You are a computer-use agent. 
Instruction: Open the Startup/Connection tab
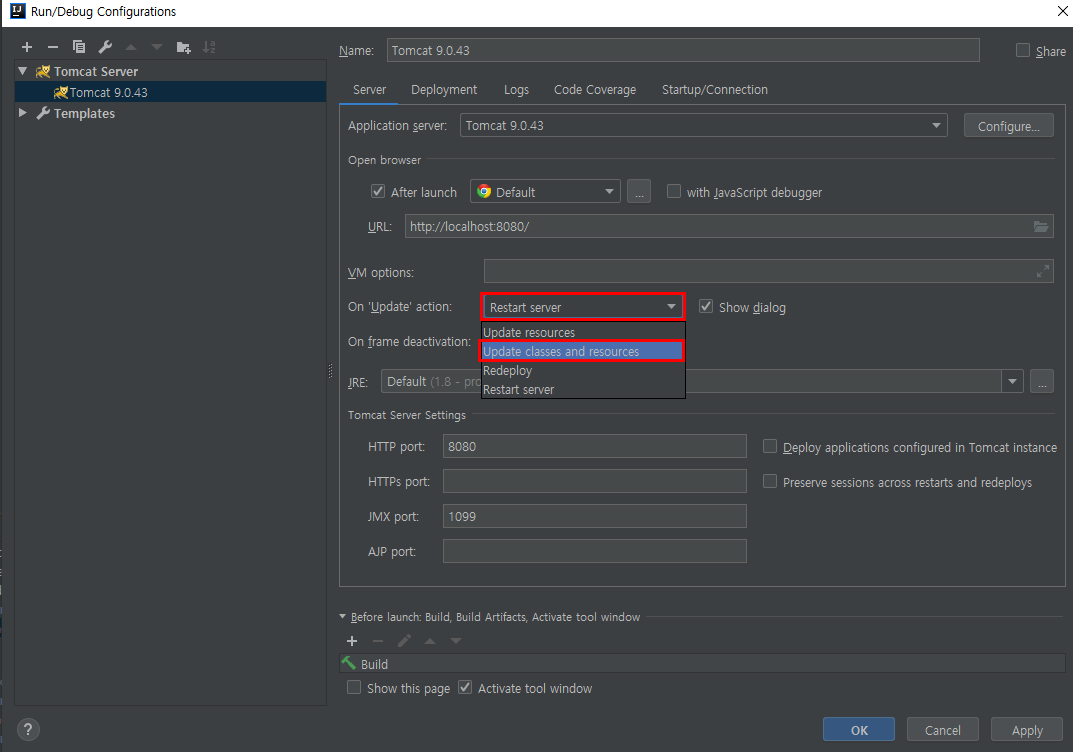(714, 90)
